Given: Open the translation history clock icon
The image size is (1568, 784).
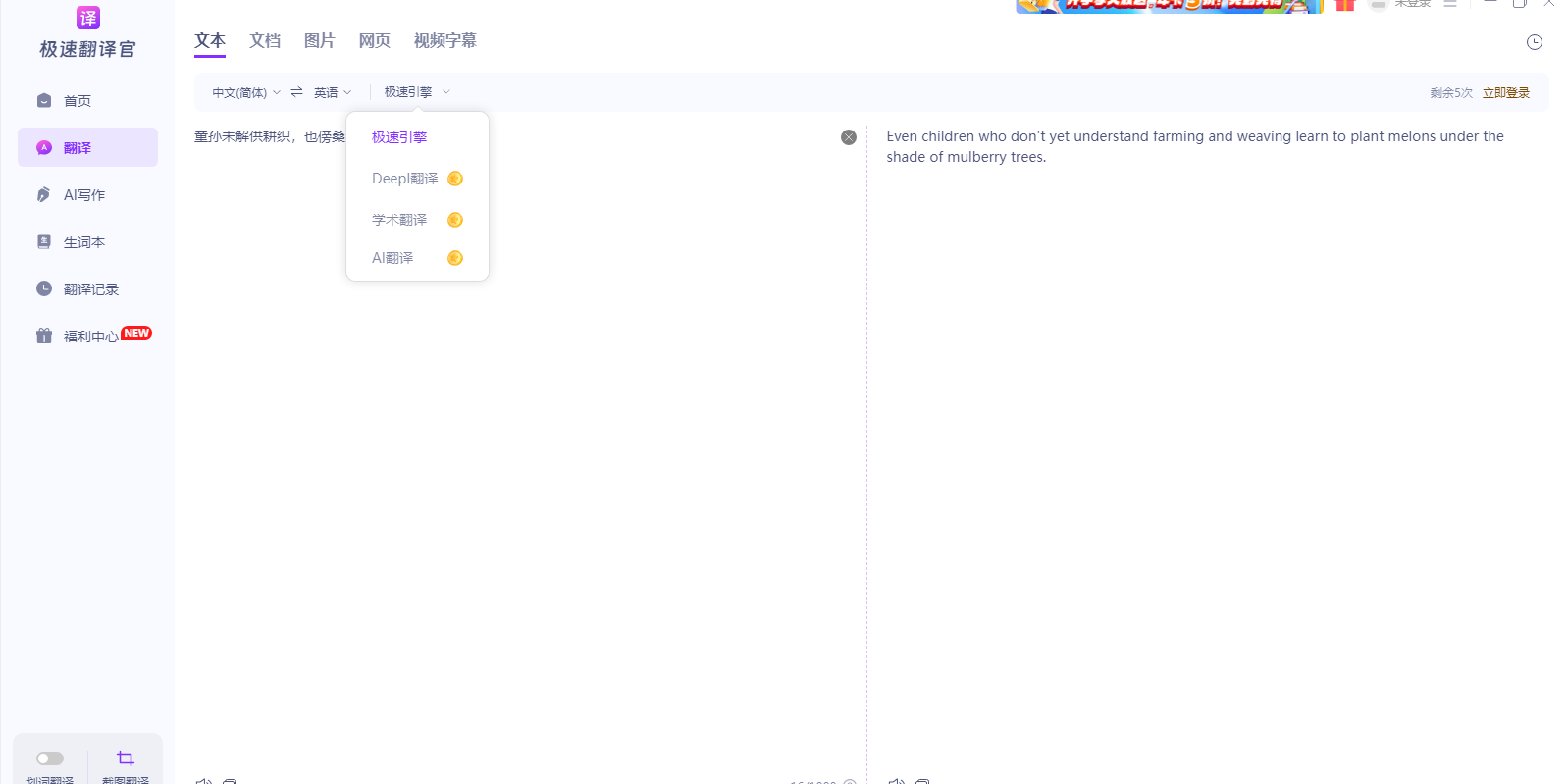Looking at the screenshot, I should coord(1534,42).
